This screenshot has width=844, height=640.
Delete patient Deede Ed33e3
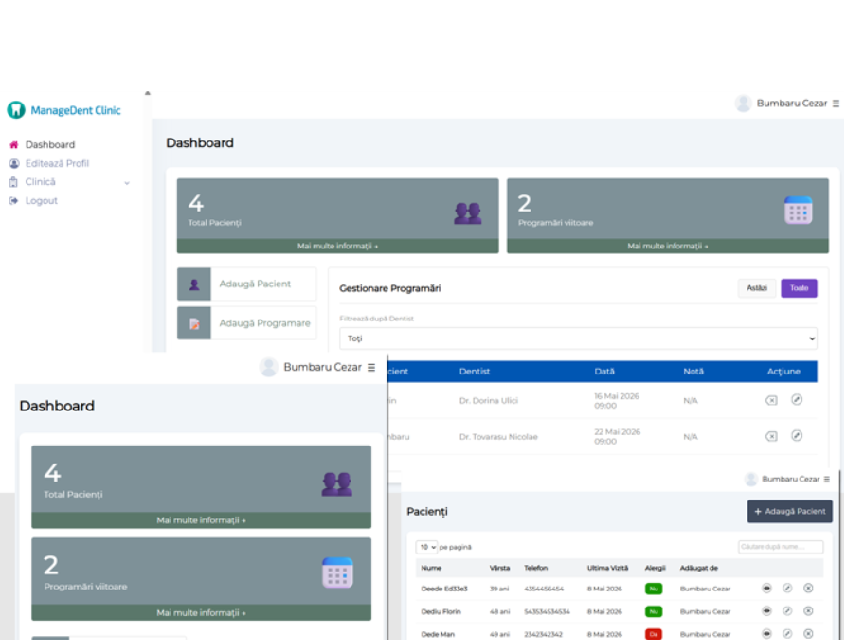coord(808,588)
